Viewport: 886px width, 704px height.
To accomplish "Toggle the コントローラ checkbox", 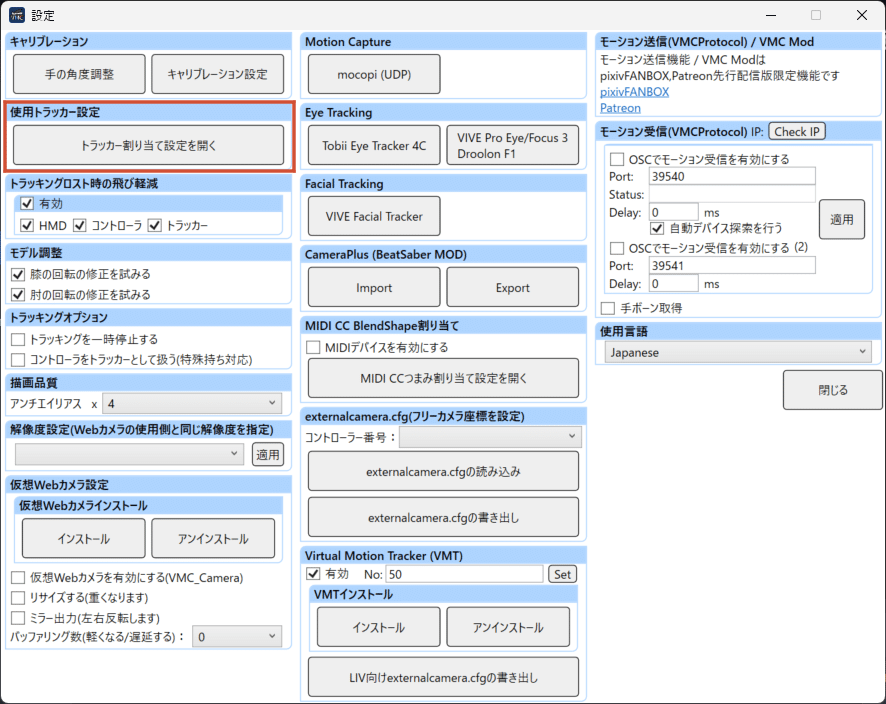I will pyautogui.click(x=79, y=225).
